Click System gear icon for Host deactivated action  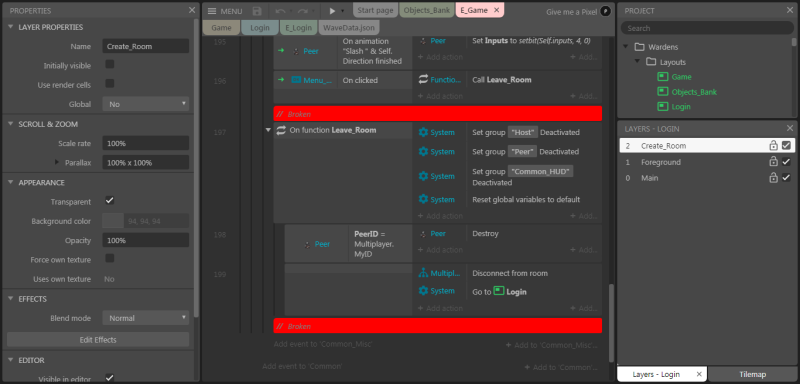pyautogui.click(x=423, y=132)
